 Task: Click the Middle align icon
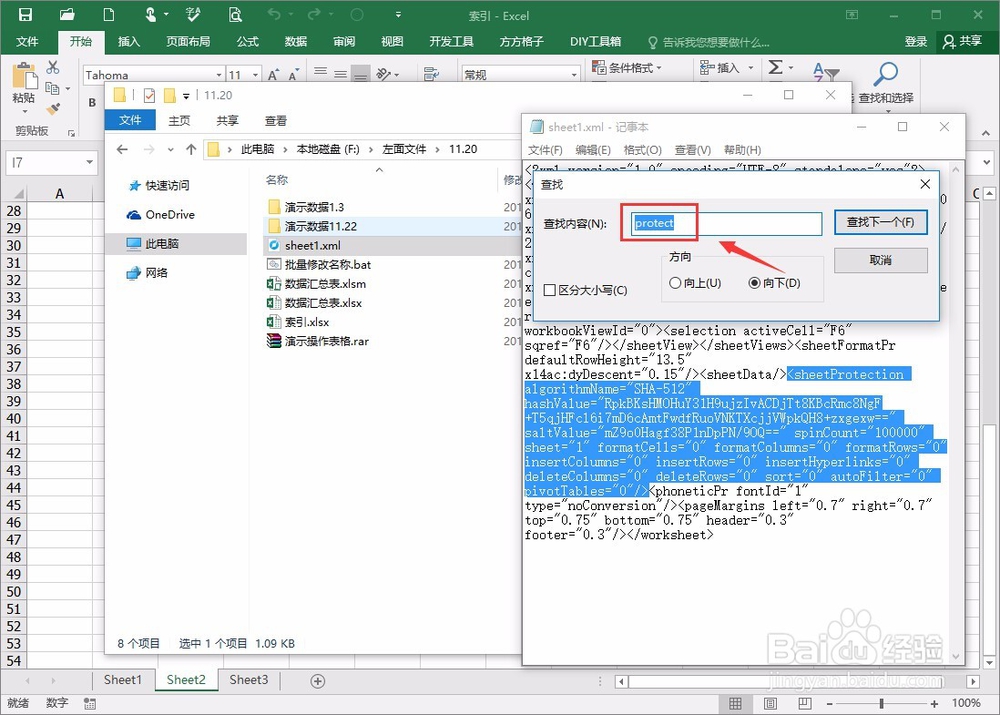[x=341, y=73]
